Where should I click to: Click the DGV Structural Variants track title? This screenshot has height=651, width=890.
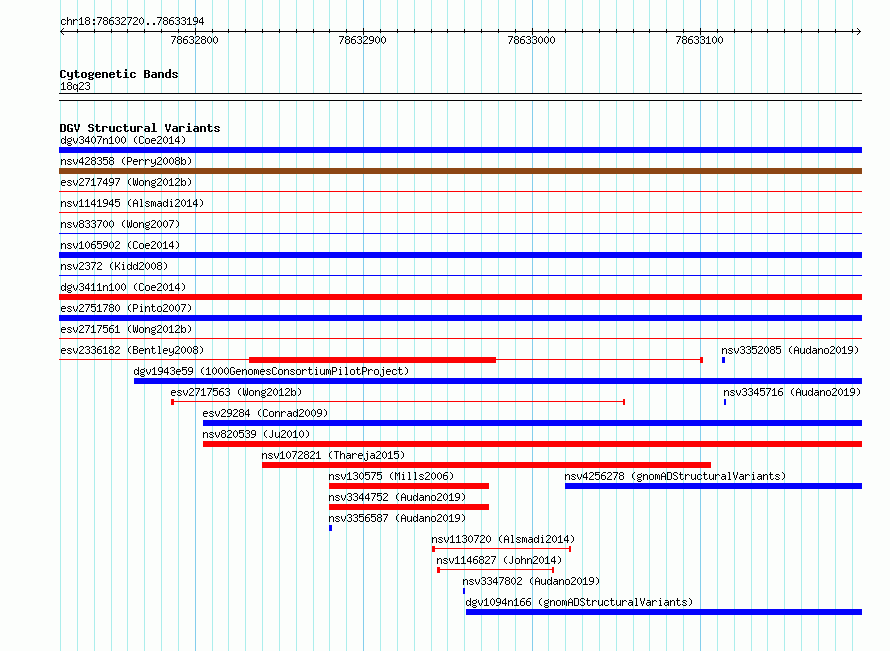point(140,128)
